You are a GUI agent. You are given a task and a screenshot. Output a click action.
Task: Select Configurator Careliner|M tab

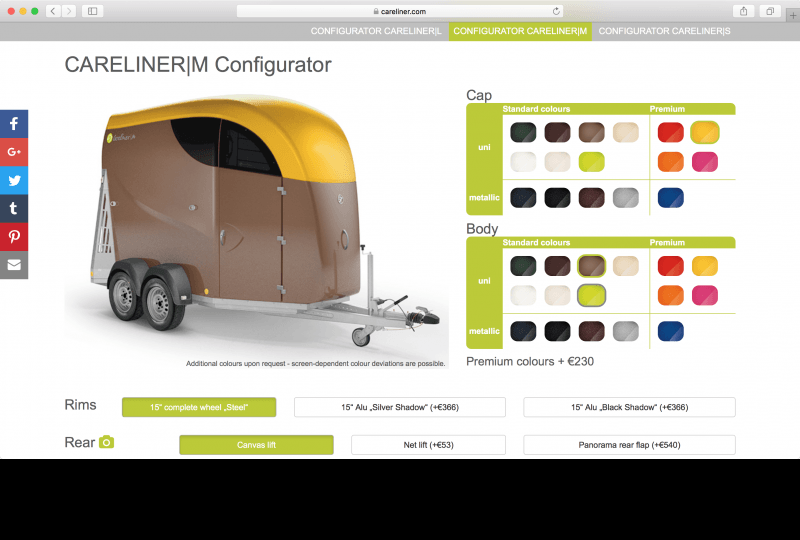point(520,31)
